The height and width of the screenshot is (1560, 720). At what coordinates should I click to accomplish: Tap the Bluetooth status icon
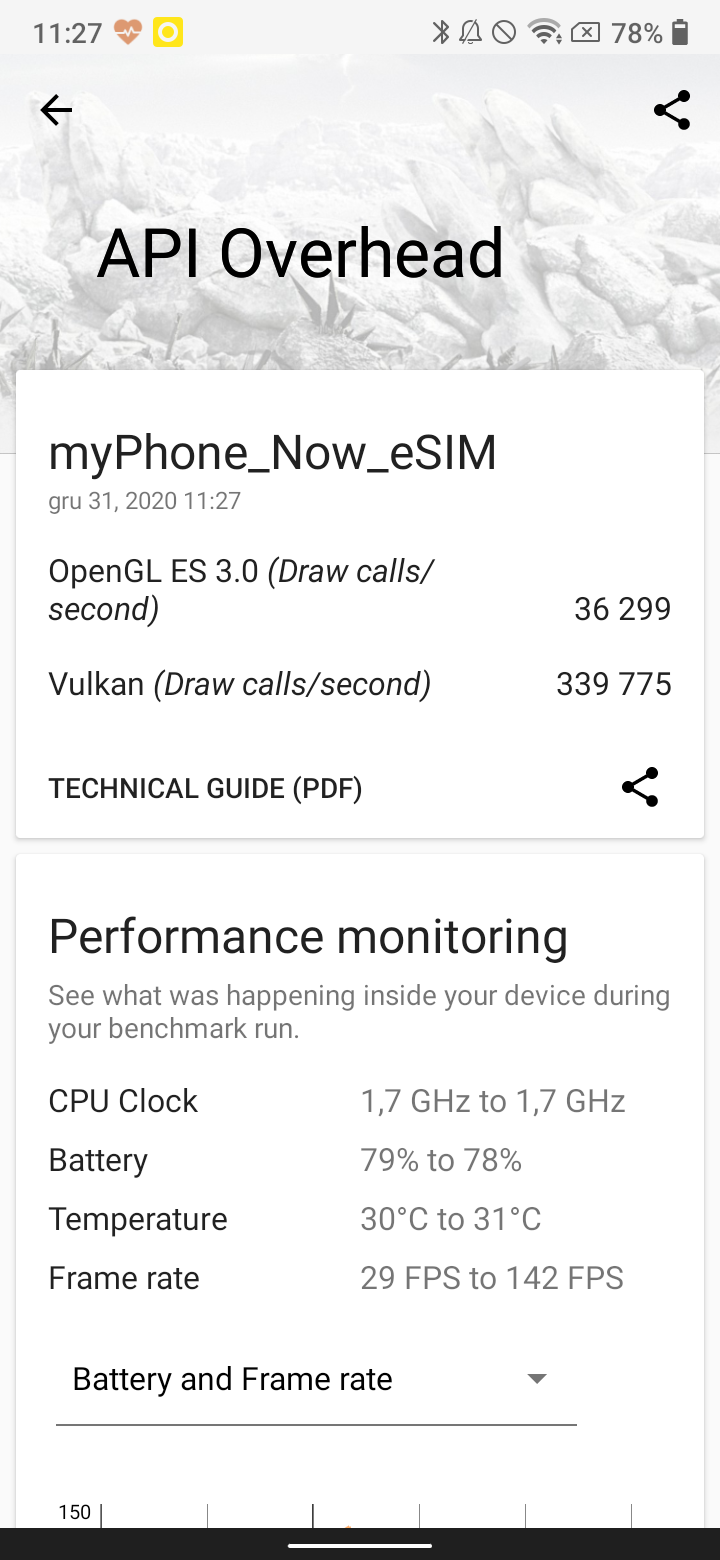(x=441, y=33)
